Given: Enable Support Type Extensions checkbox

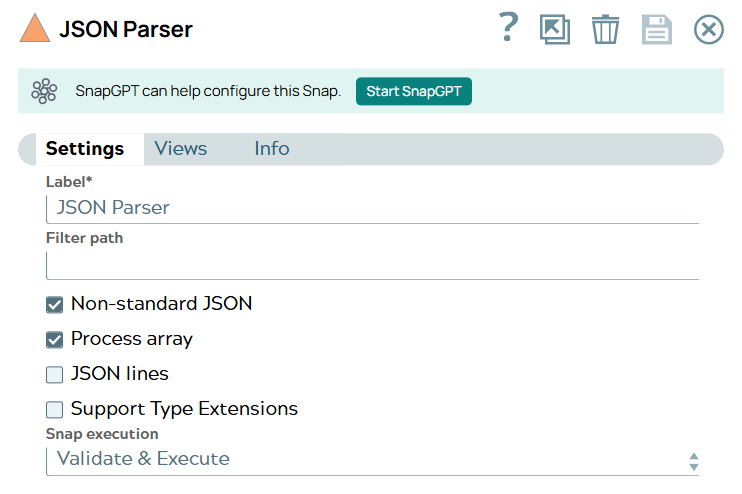Looking at the screenshot, I should (x=55, y=410).
